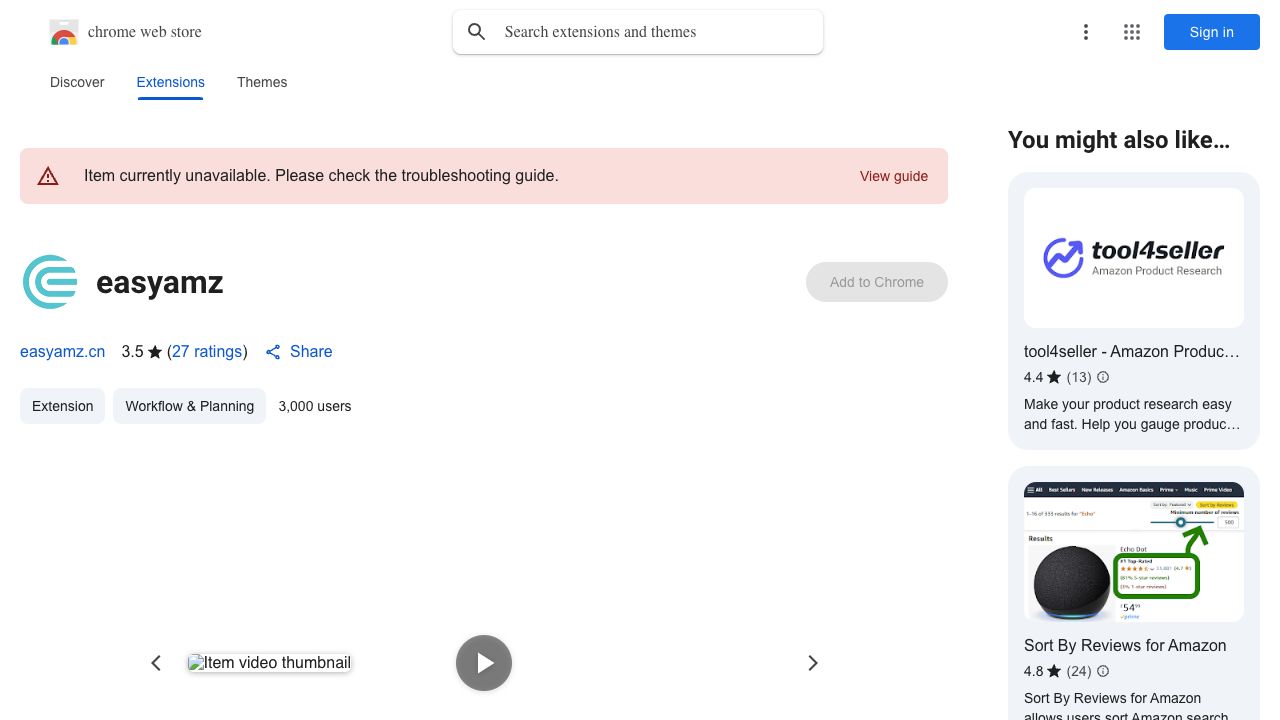Open the Google apps grid
The image size is (1280, 720).
point(1132,32)
